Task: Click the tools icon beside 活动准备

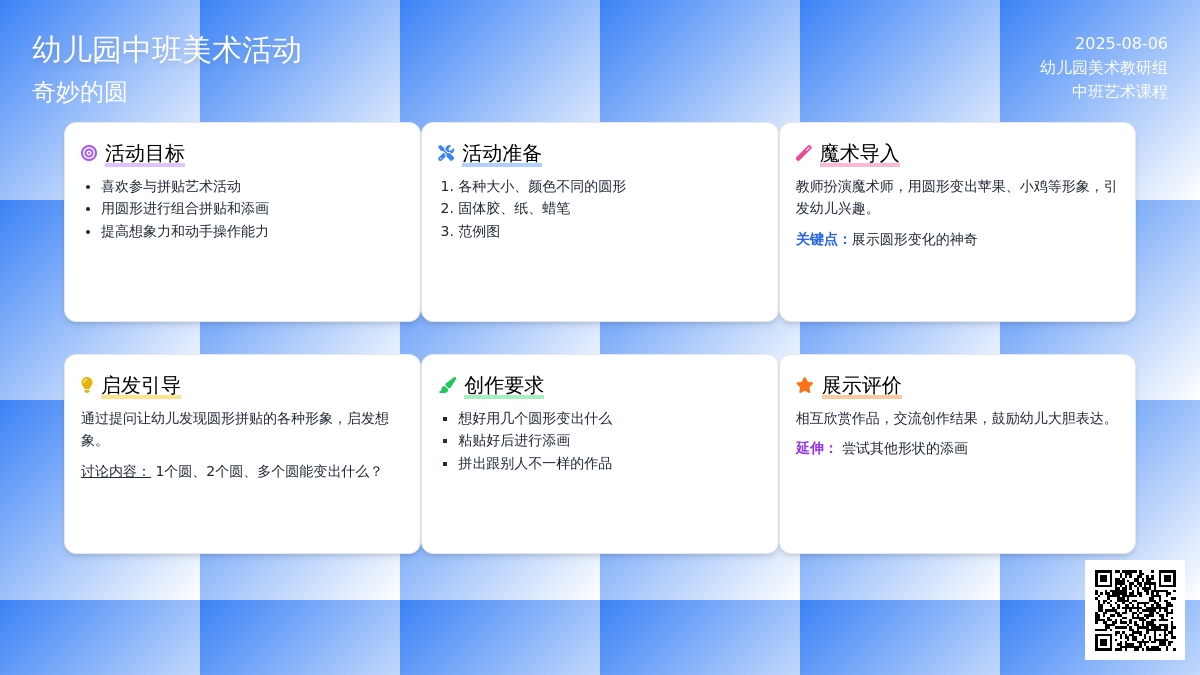Action: (446, 153)
